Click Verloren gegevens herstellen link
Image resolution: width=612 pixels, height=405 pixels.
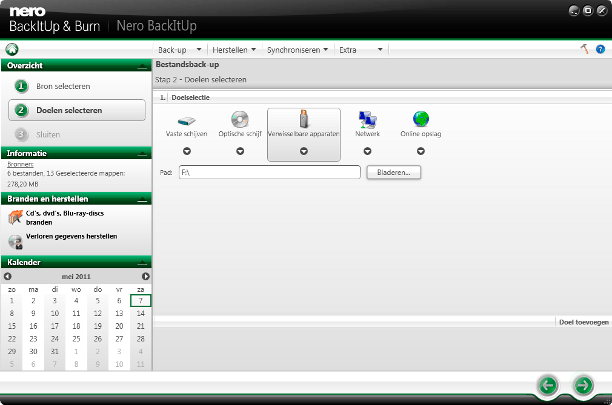click(x=71, y=236)
